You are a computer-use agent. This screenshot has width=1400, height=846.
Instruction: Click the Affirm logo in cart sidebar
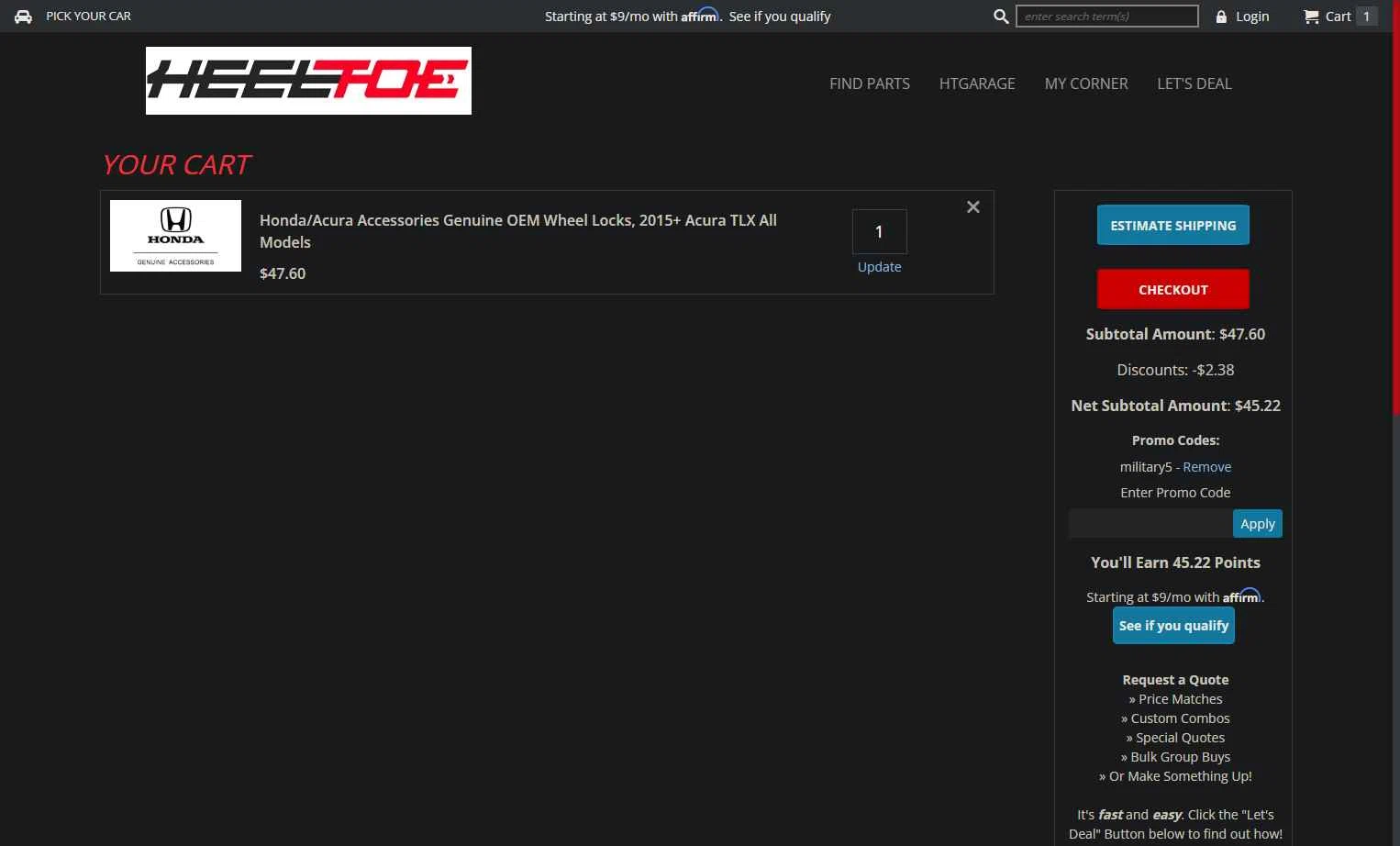coord(1242,596)
